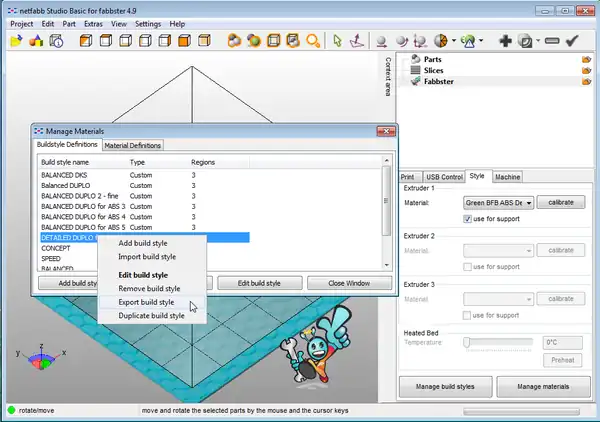Switch to the Material Definitions tab
This screenshot has width=600, height=422.
[132, 145]
